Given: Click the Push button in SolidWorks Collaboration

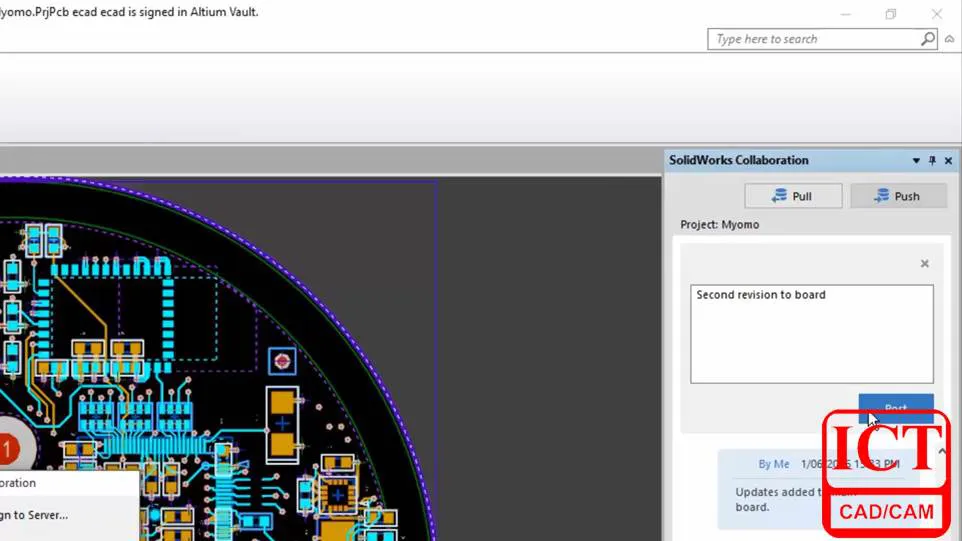Looking at the screenshot, I should [898, 196].
